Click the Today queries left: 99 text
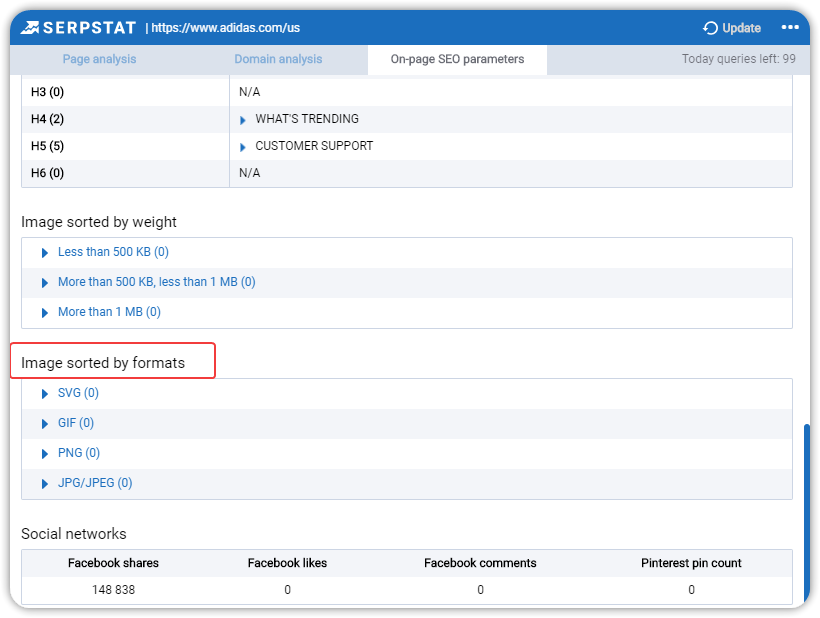The height and width of the screenshot is (618, 820). [738, 59]
